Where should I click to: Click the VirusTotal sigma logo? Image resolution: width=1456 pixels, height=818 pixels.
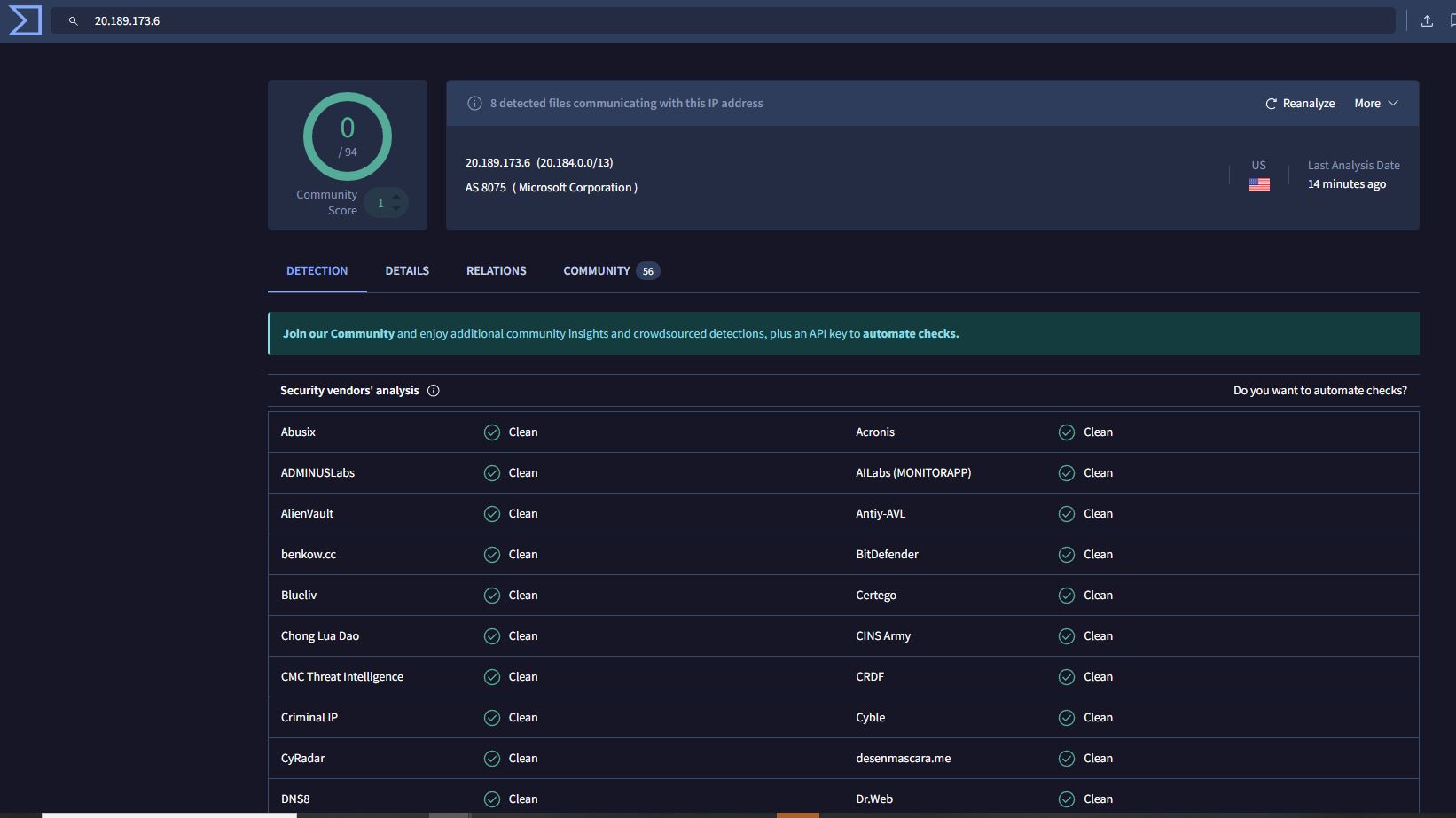pos(24,20)
